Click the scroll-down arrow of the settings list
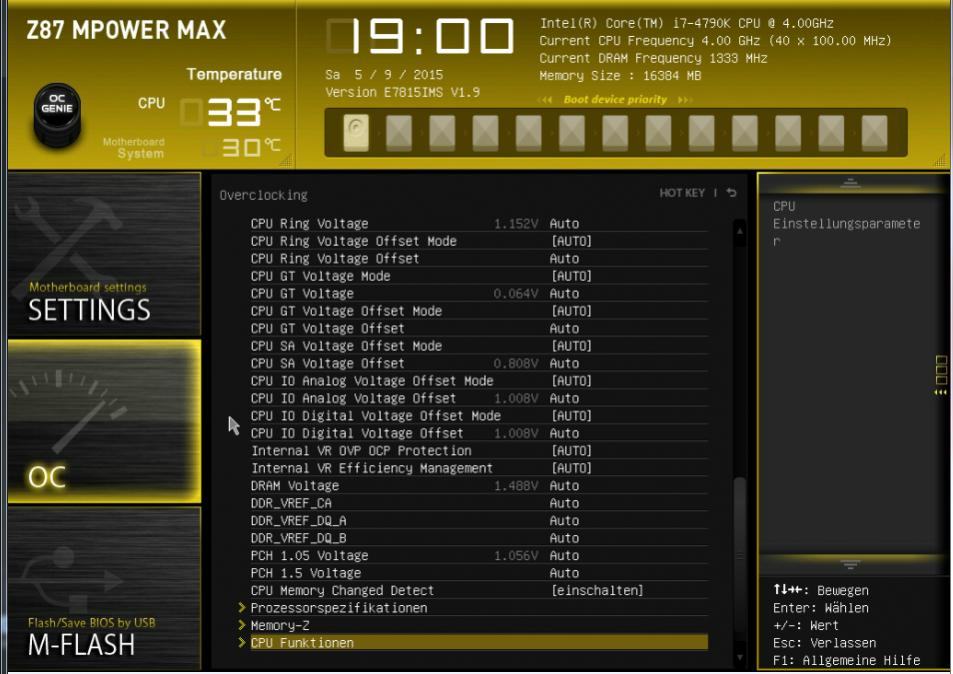Viewport: 953px width, 674px height. click(740, 656)
